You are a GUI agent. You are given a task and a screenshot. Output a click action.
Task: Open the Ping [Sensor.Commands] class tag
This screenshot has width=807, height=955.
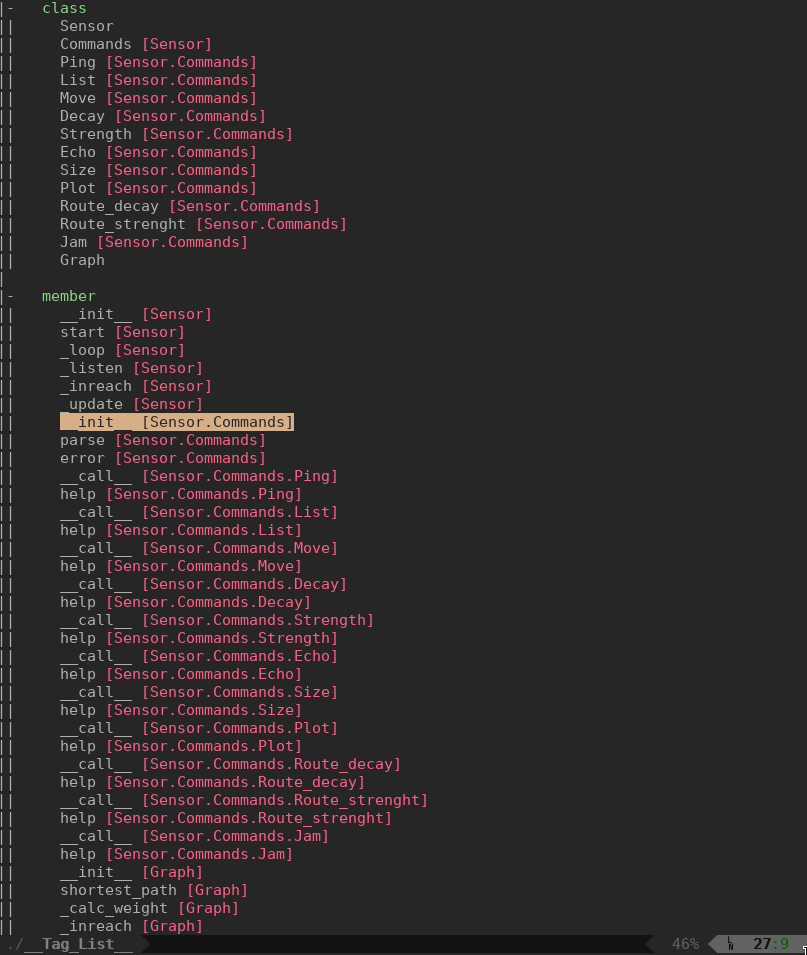point(157,62)
